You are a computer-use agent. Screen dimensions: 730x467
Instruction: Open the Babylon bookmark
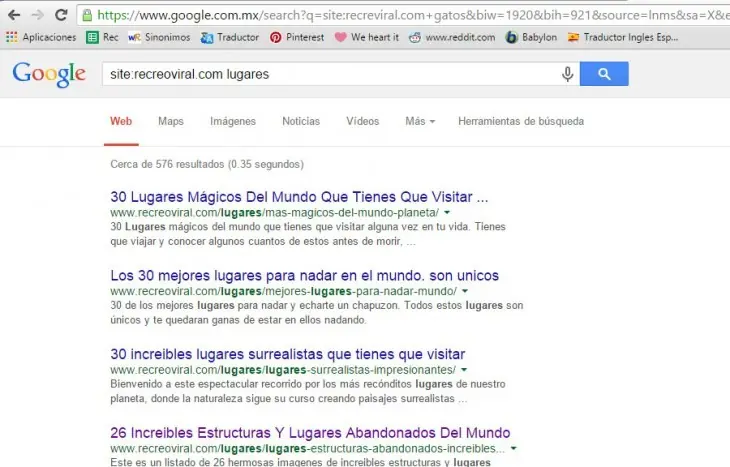531,37
